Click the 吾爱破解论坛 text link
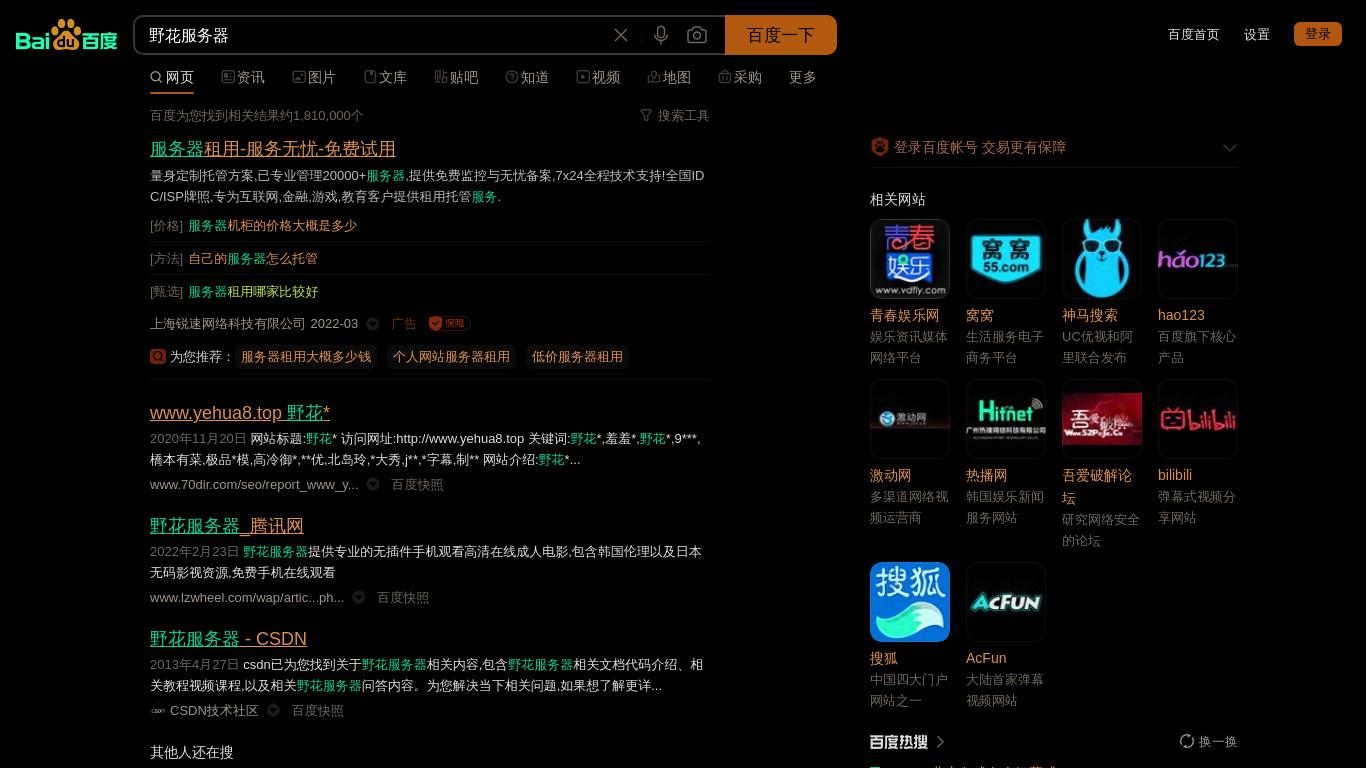 click(x=1097, y=487)
